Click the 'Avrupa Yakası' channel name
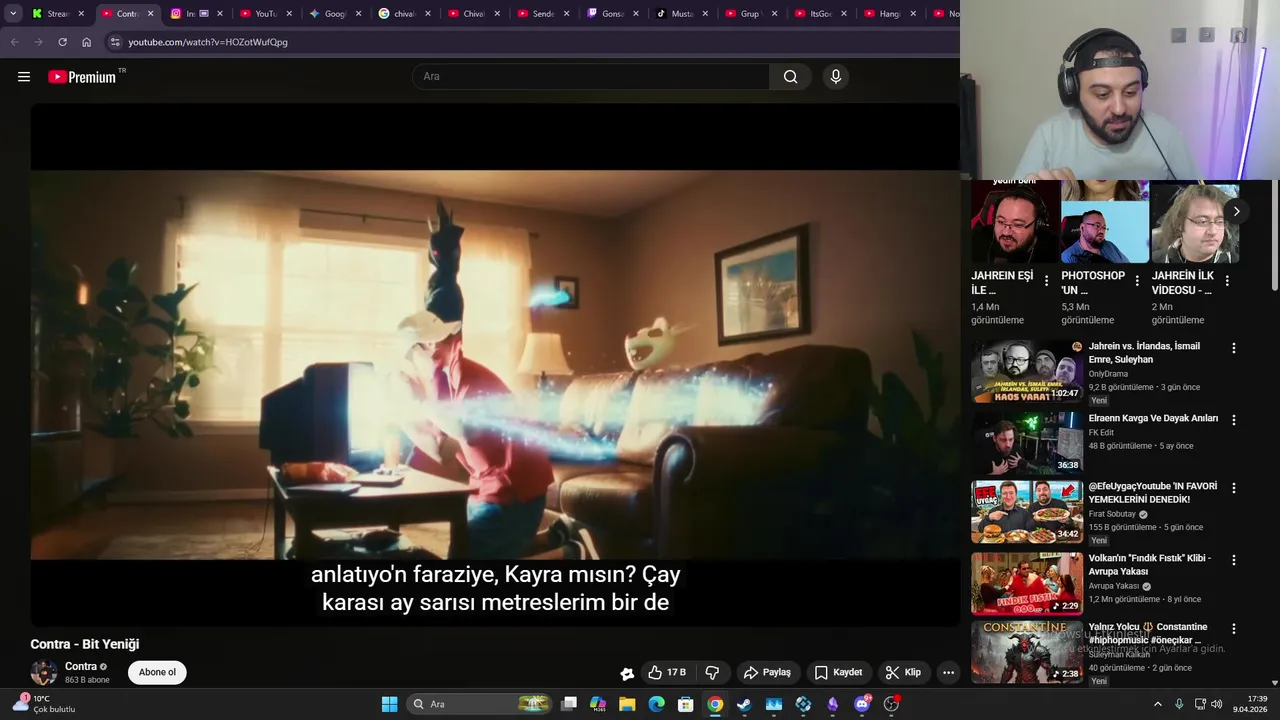 coord(1114,586)
